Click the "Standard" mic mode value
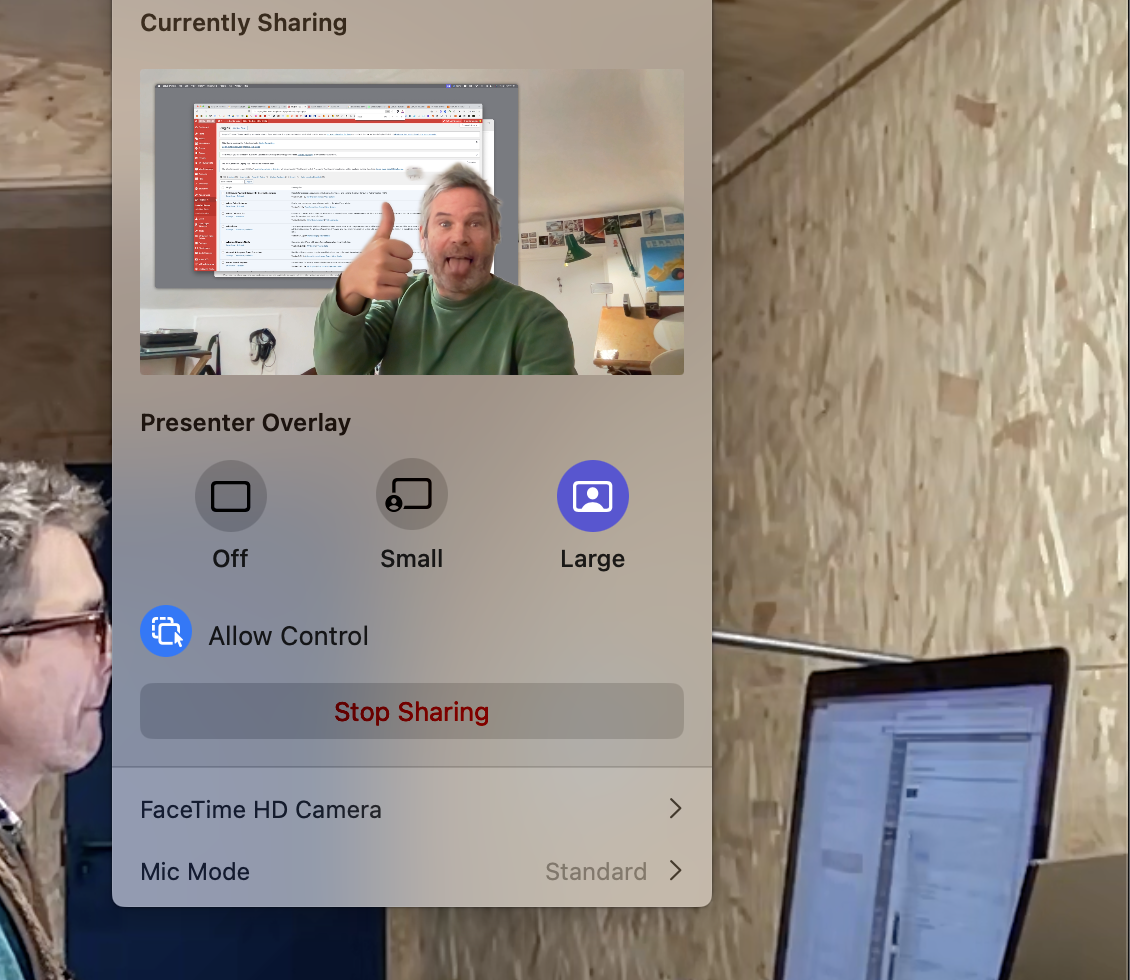 [595, 871]
